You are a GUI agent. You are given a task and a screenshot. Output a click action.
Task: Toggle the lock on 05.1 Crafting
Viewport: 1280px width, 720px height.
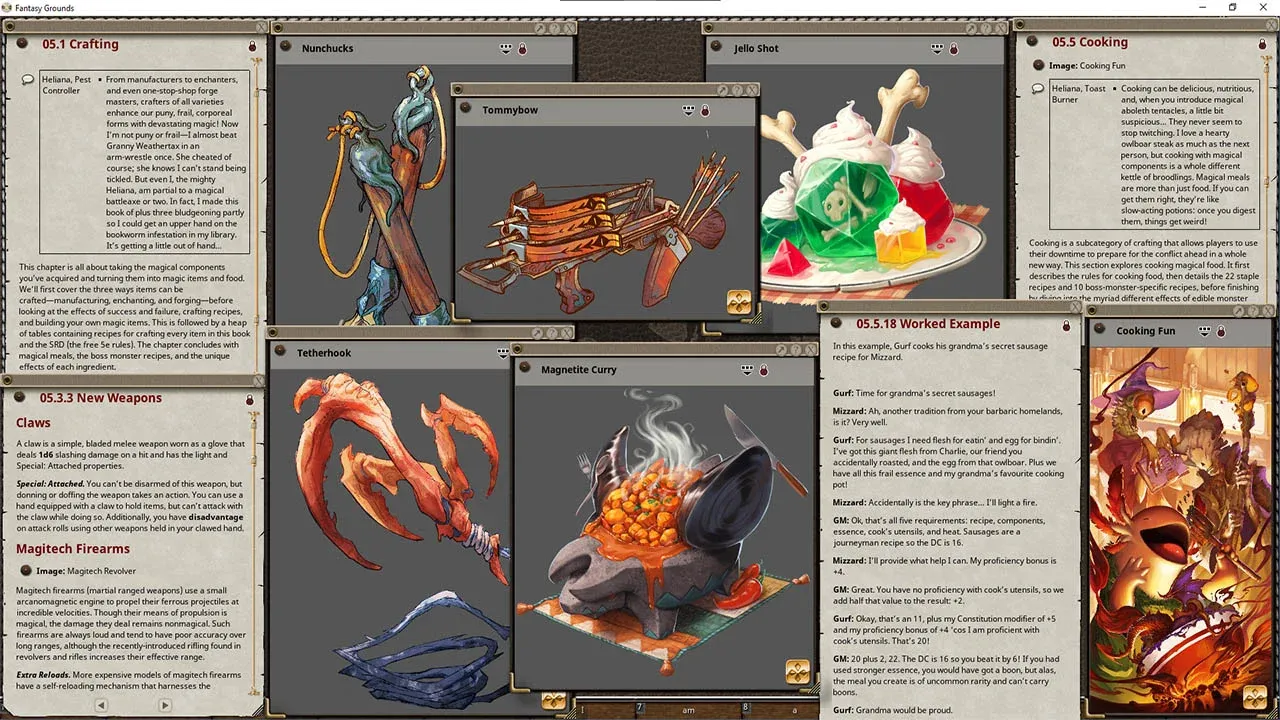[x=252, y=46]
